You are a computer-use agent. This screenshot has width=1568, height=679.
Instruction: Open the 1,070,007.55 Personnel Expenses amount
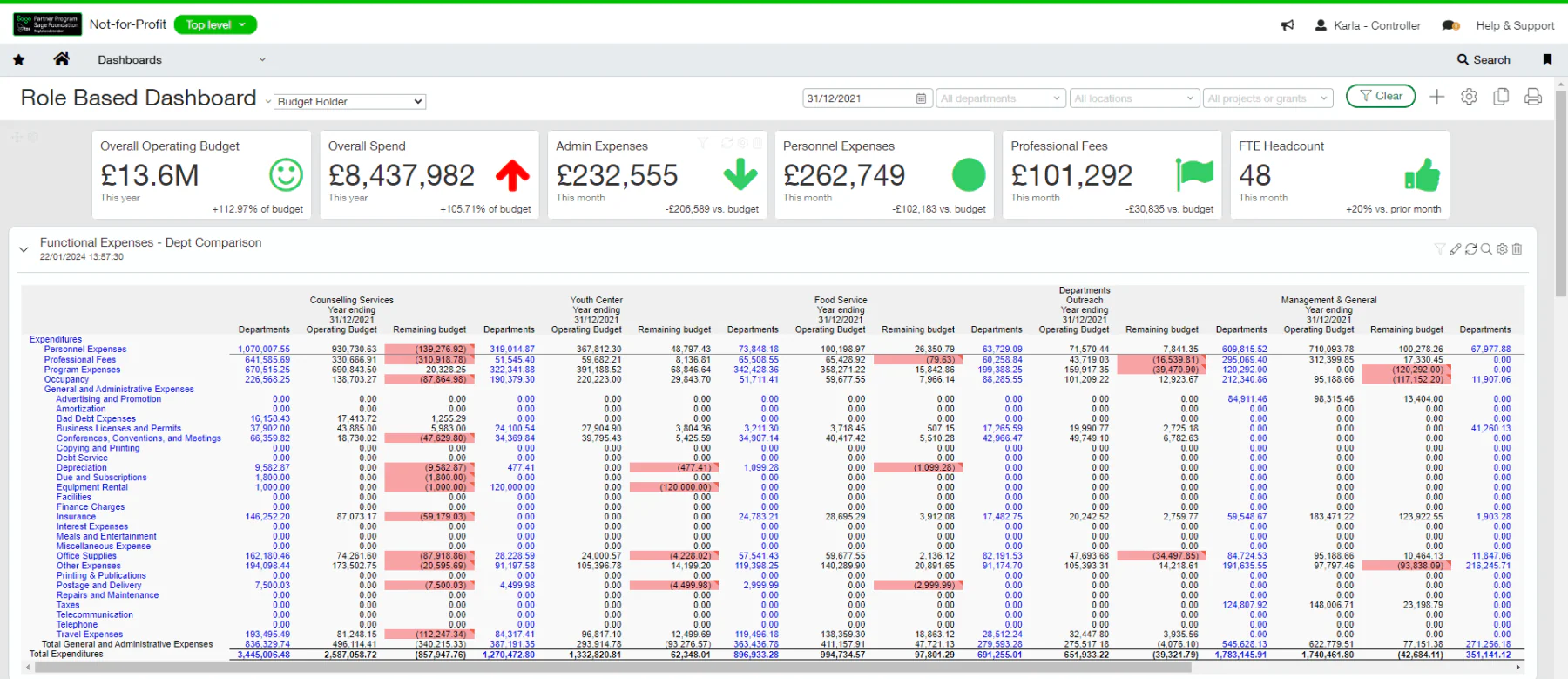[264, 350]
